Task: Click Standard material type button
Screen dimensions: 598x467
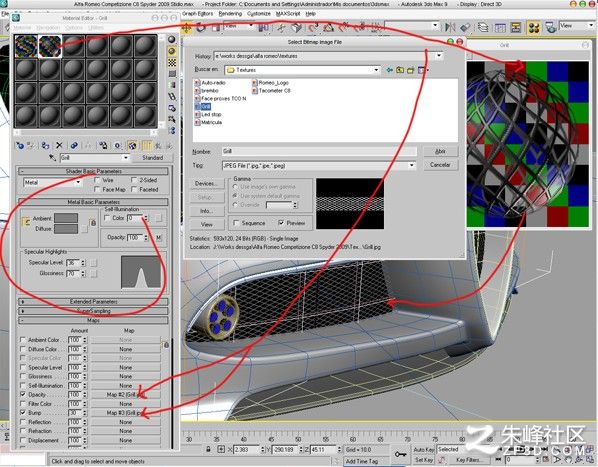Action: click(152, 157)
